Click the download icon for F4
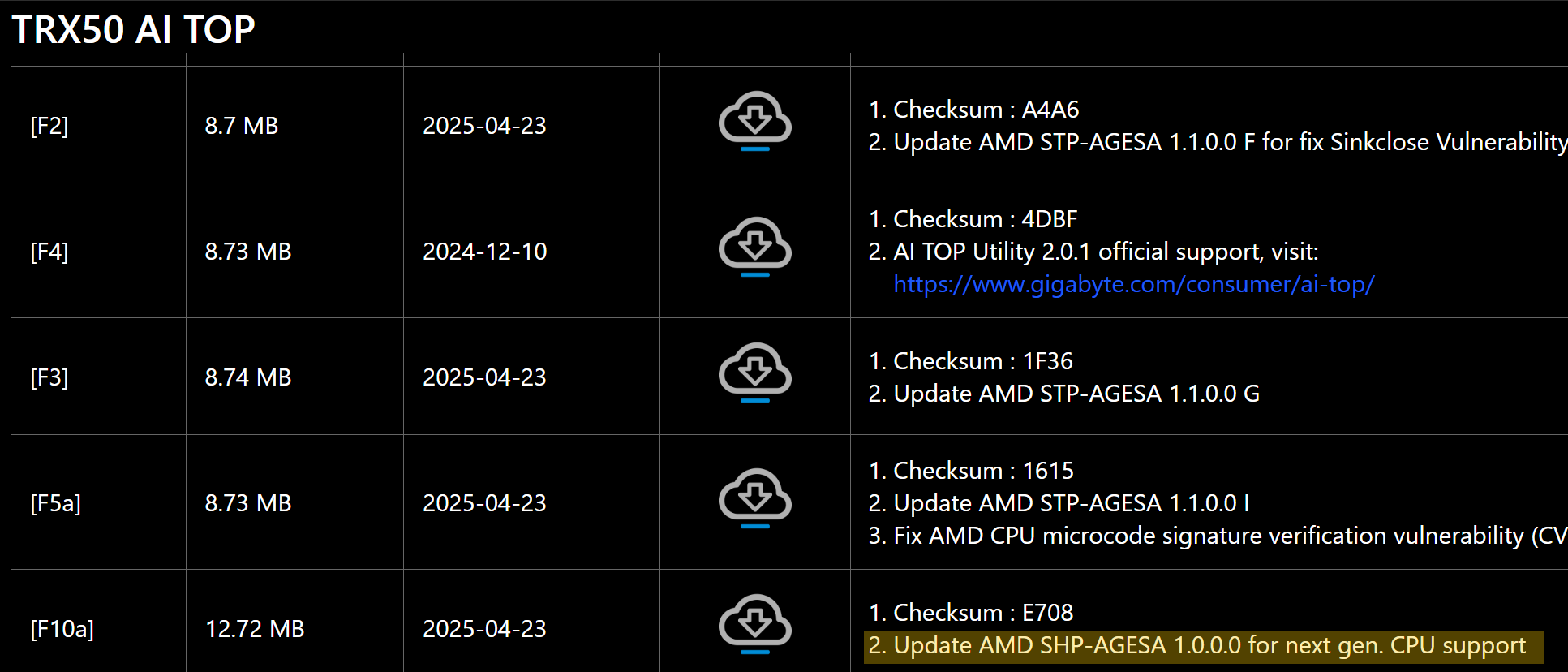This screenshot has height=672, width=1568. 754,246
